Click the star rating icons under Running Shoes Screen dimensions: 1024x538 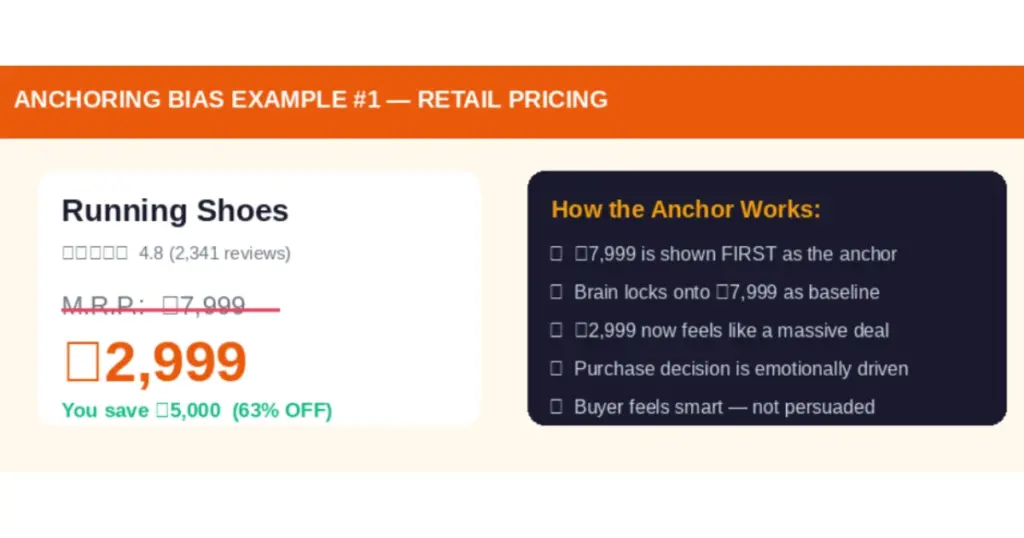click(x=95, y=253)
